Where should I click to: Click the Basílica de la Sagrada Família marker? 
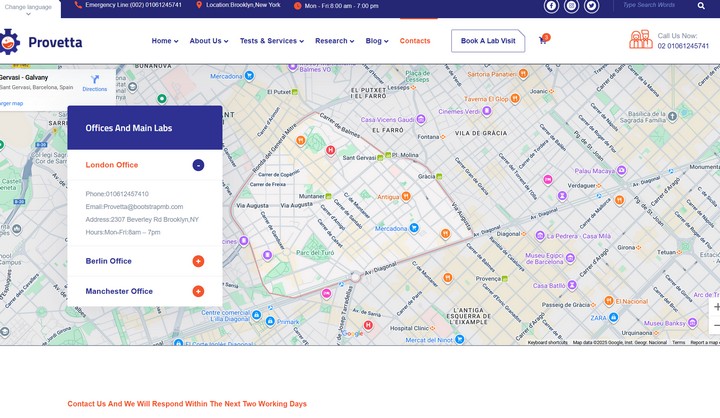click(672, 116)
